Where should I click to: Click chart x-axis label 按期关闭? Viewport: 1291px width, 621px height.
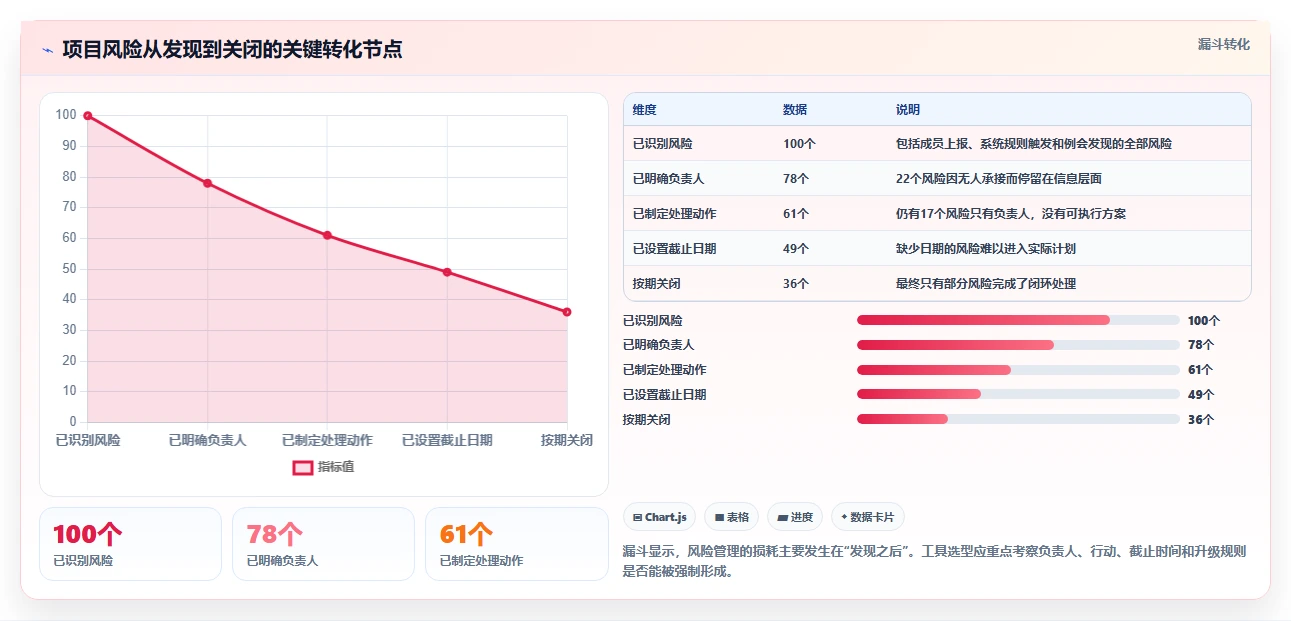pos(567,440)
